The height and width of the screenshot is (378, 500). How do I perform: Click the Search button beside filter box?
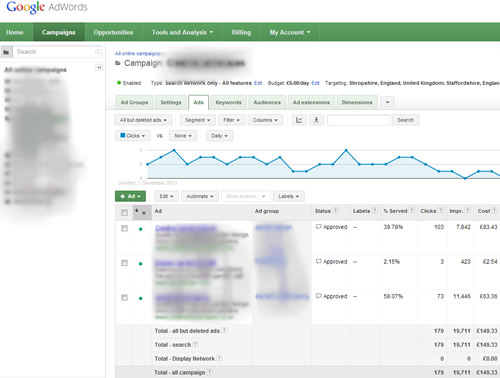point(405,120)
